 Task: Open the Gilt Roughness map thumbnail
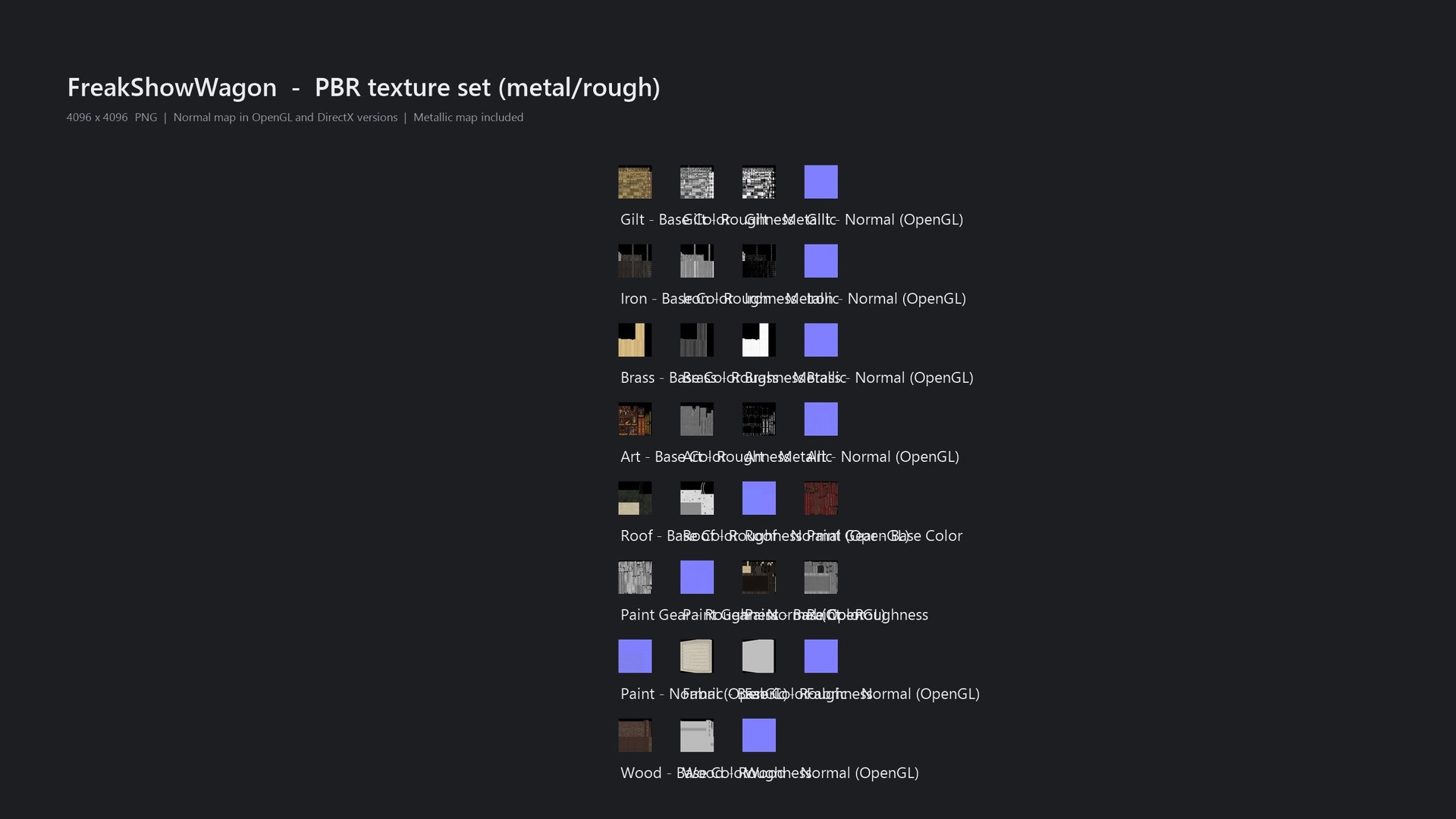coord(697,182)
